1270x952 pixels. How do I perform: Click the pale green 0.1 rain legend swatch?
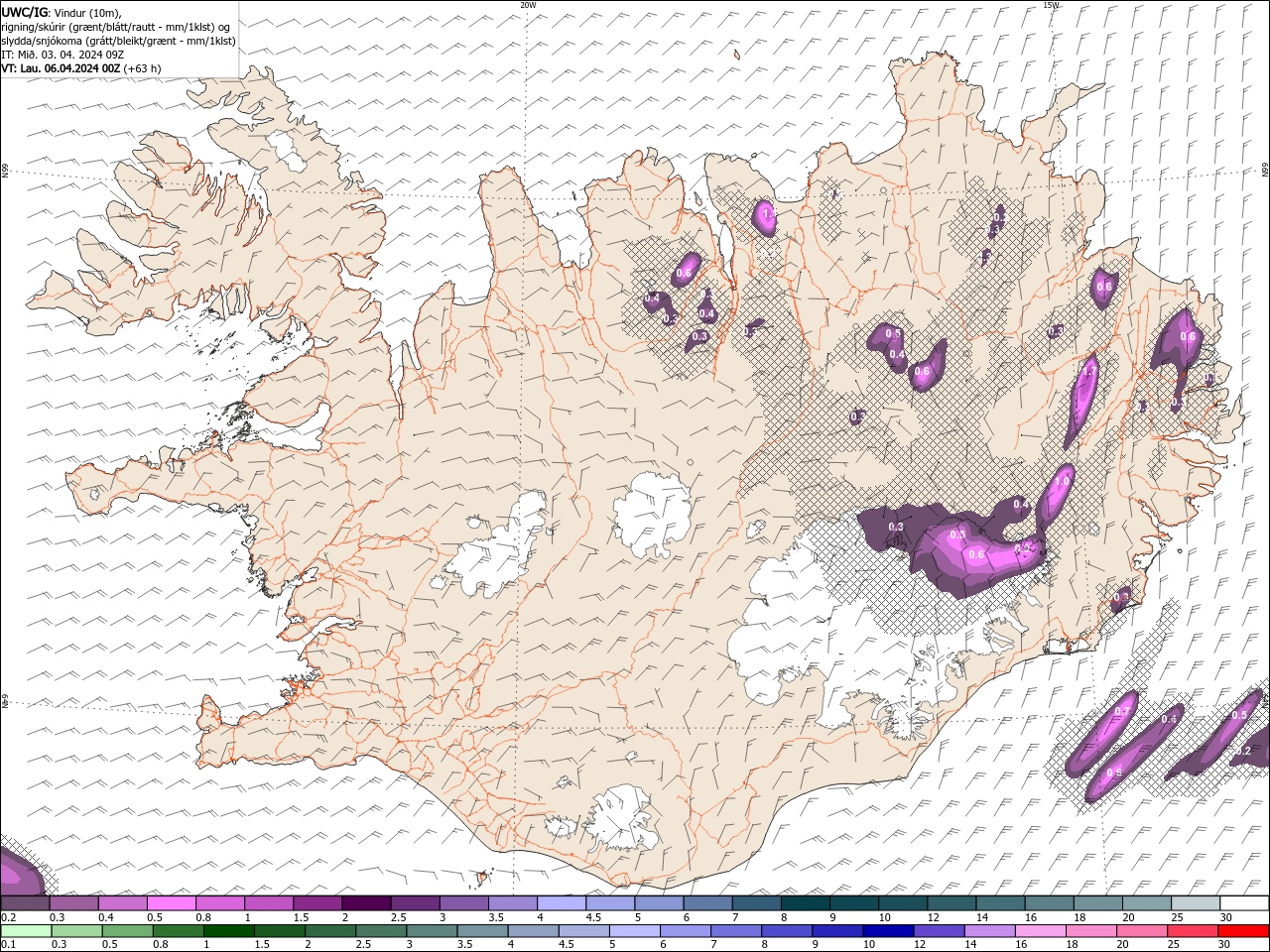[25, 931]
